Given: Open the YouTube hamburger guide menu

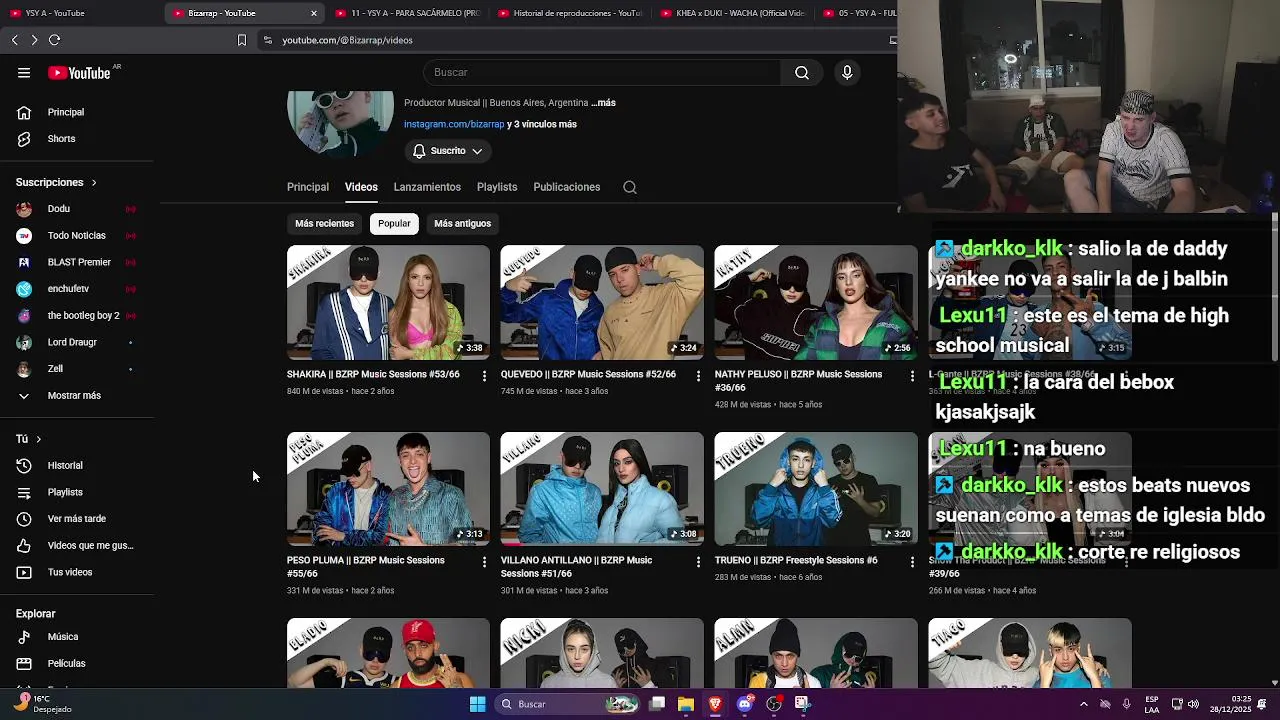Looking at the screenshot, I should (24, 73).
